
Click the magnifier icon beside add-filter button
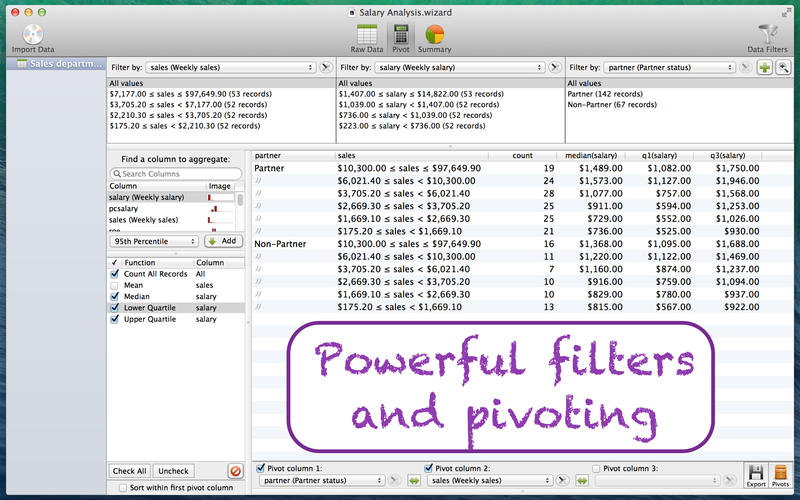coord(783,67)
